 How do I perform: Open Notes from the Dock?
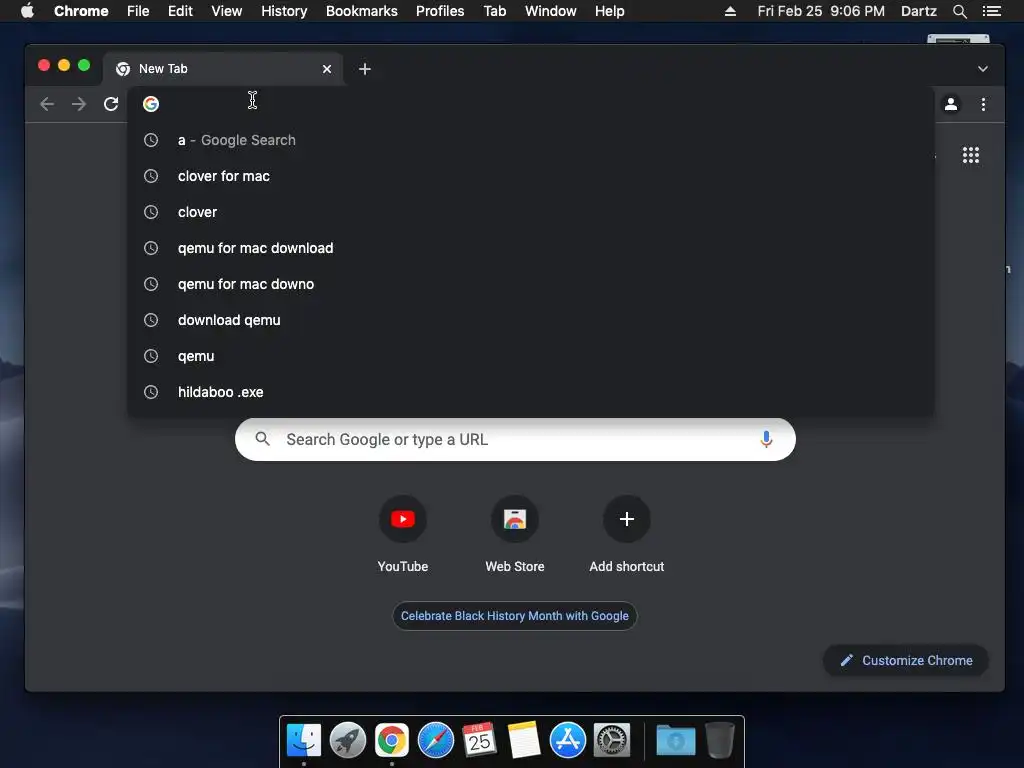click(x=524, y=740)
